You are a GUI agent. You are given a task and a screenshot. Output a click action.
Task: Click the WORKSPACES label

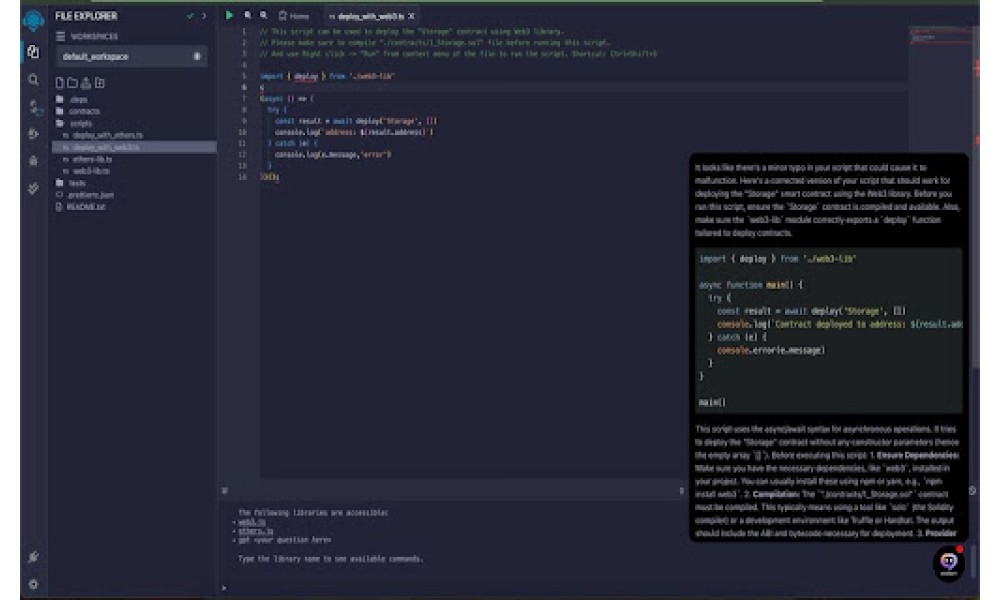click(94, 36)
